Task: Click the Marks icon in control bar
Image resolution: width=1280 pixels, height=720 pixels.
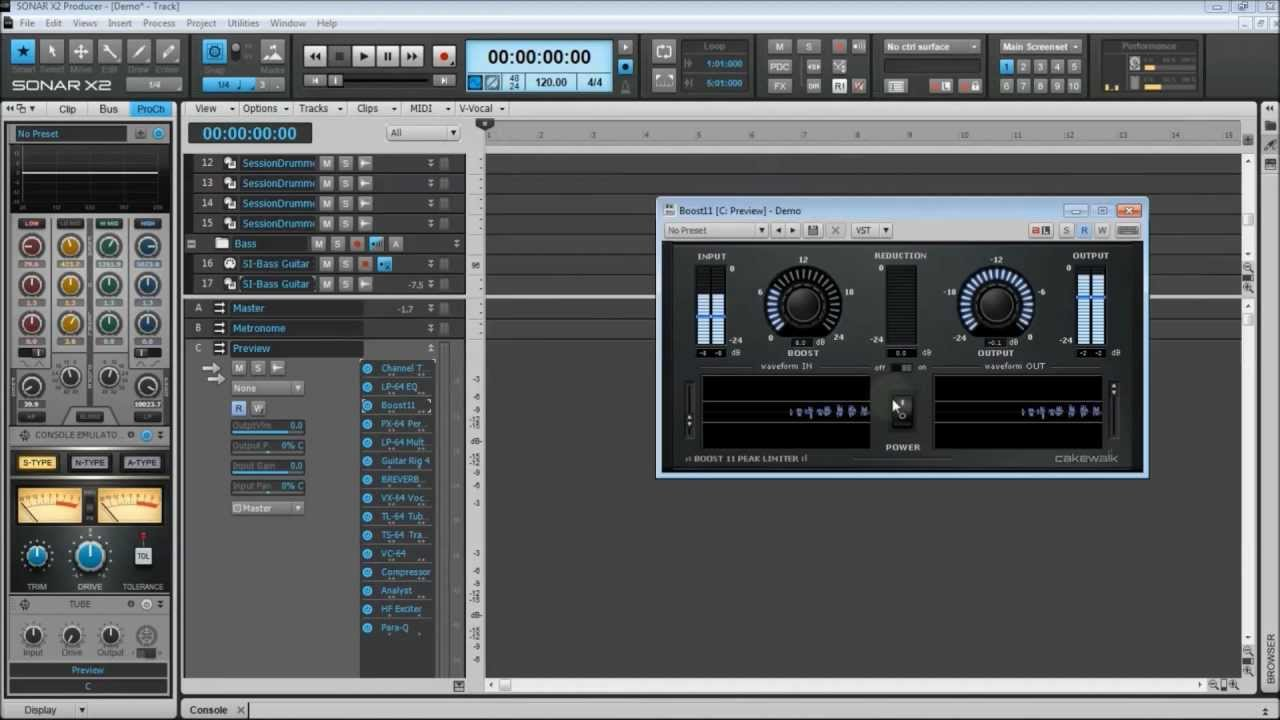Action: point(272,52)
